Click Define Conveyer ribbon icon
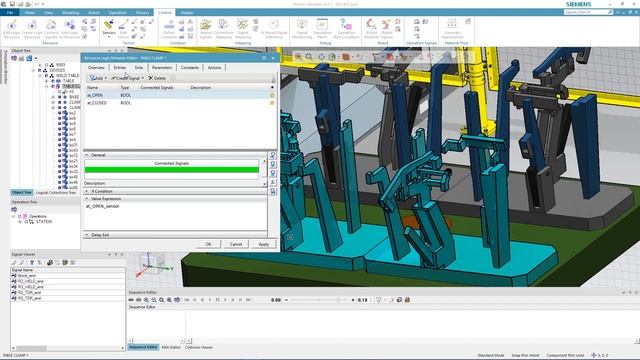The image size is (640, 360). point(169,29)
